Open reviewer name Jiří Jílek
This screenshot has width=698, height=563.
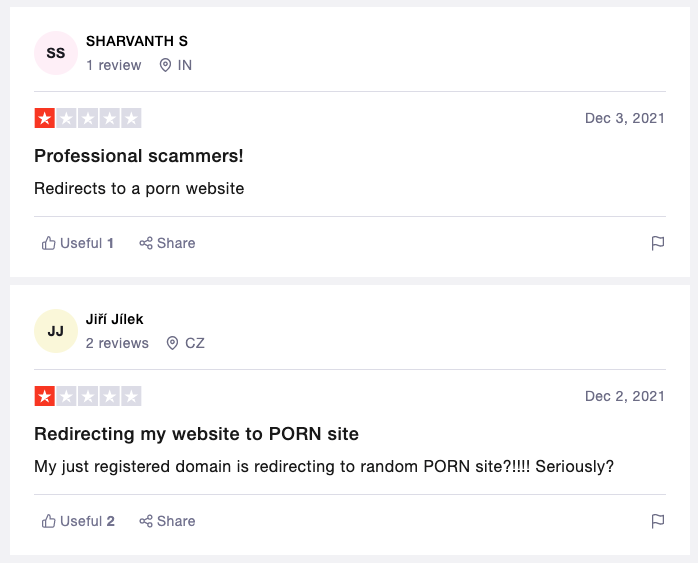(x=114, y=319)
